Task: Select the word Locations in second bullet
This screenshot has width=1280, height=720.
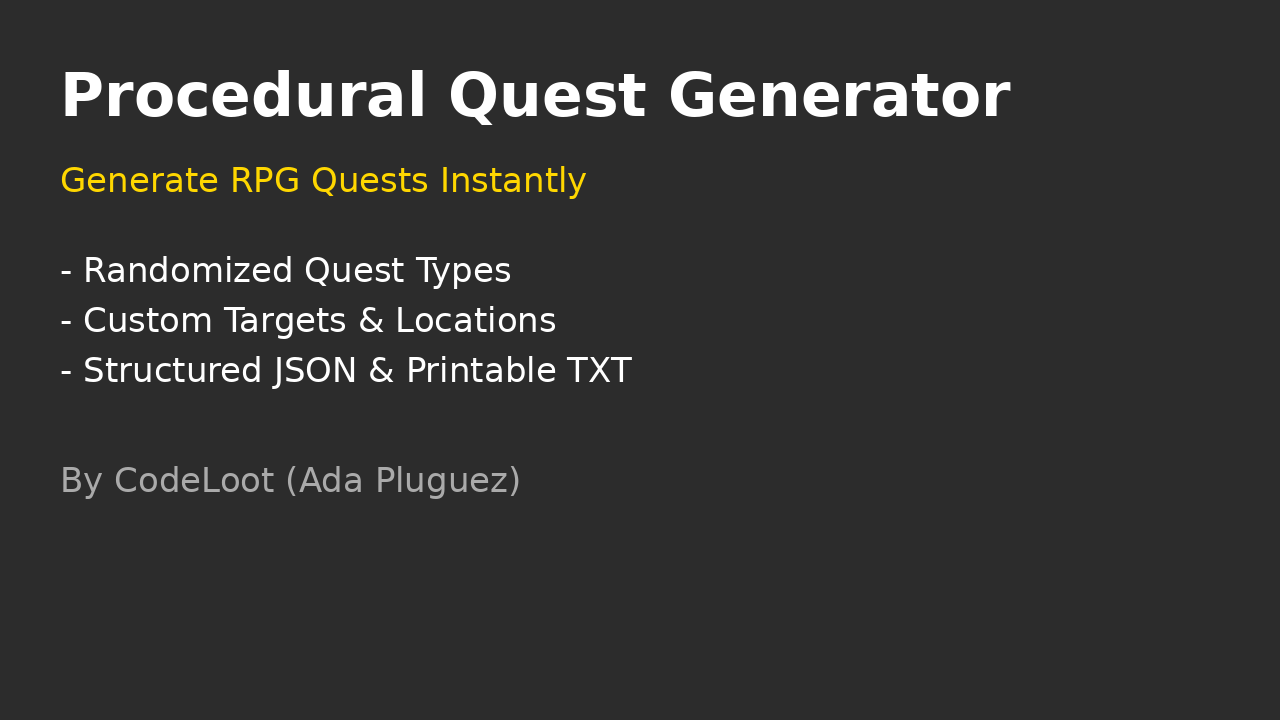Action: click(x=475, y=322)
